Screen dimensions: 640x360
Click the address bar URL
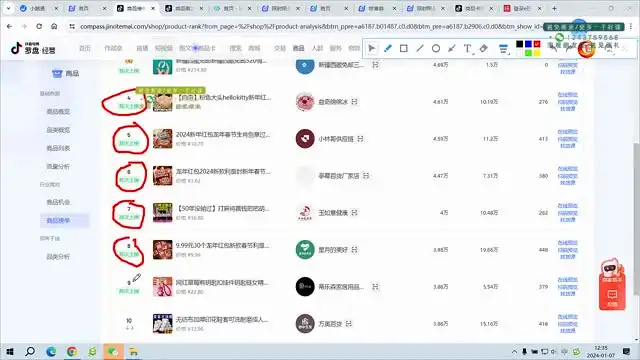(310, 26)
